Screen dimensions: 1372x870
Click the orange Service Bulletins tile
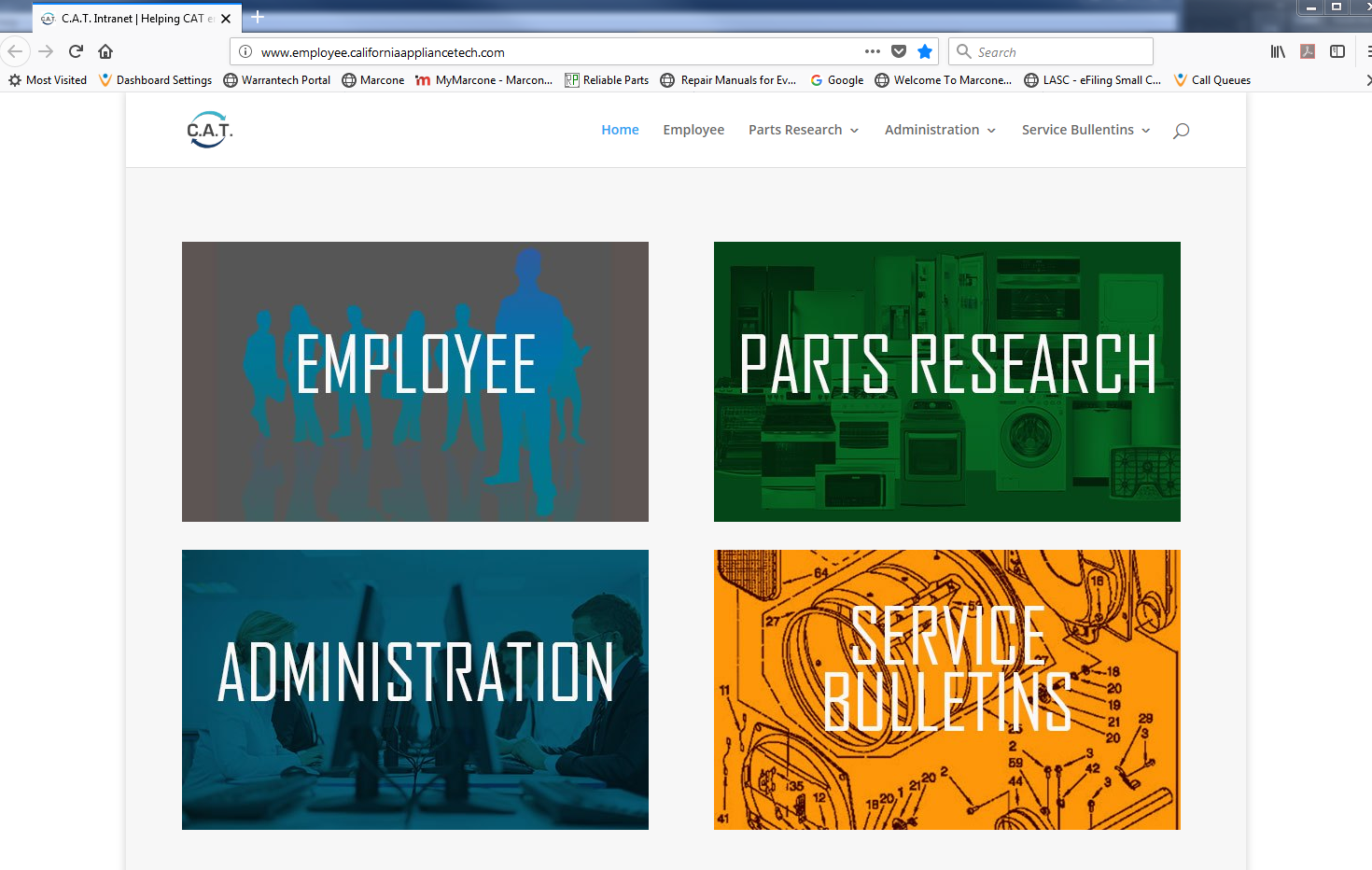(946, 689)
